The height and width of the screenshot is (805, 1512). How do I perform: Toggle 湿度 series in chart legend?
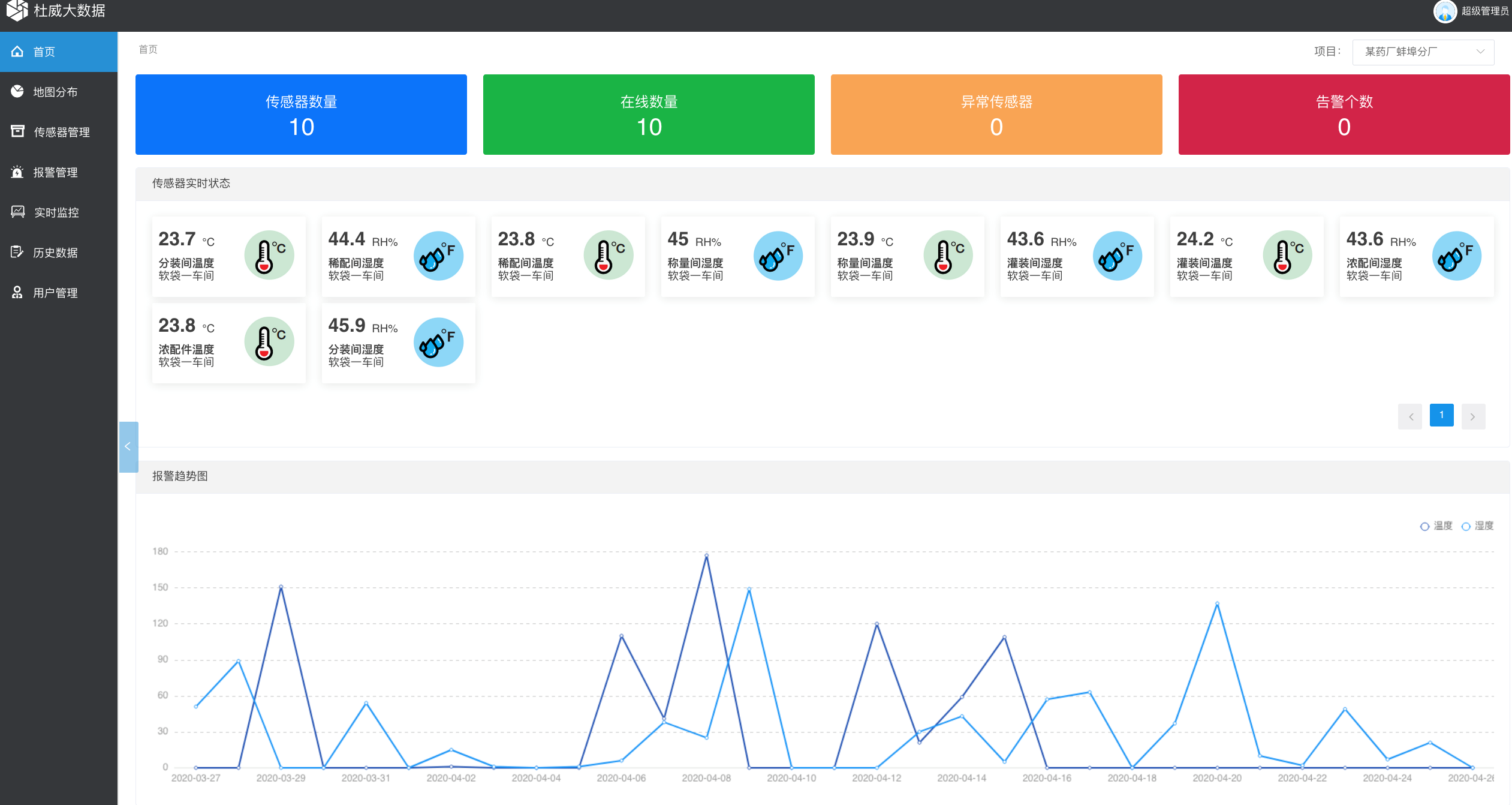pos(1477,526)
